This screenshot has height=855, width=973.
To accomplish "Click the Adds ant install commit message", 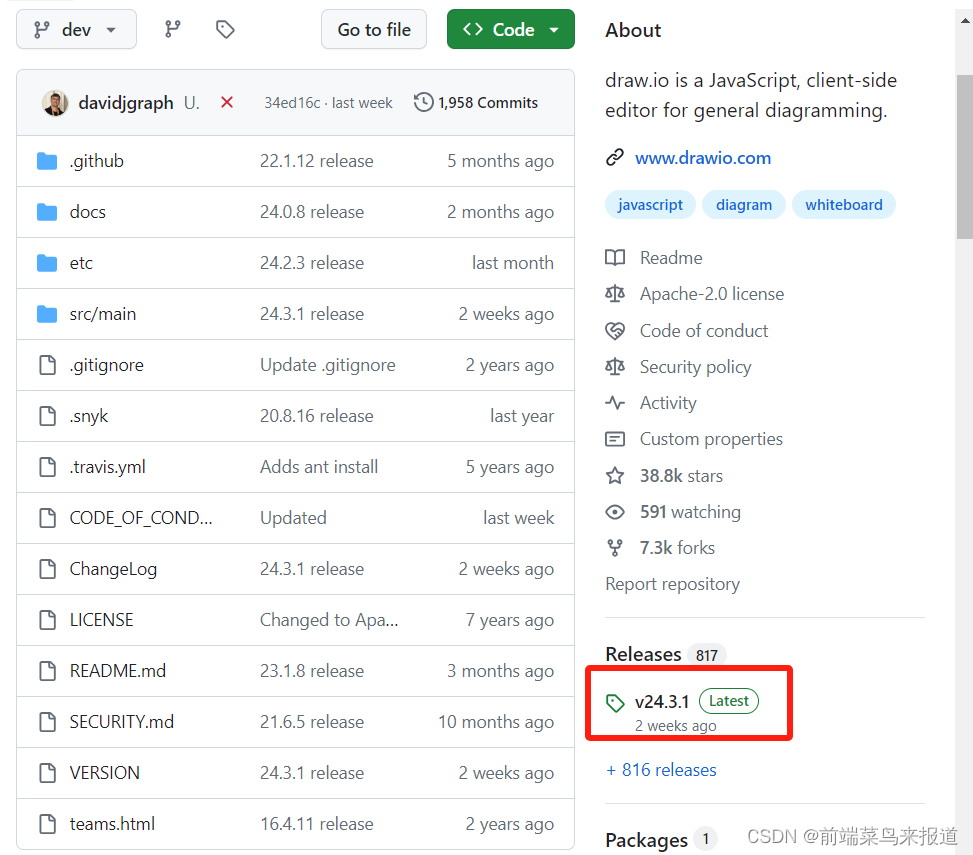I will pyautogui.click(x=319, y=467).
